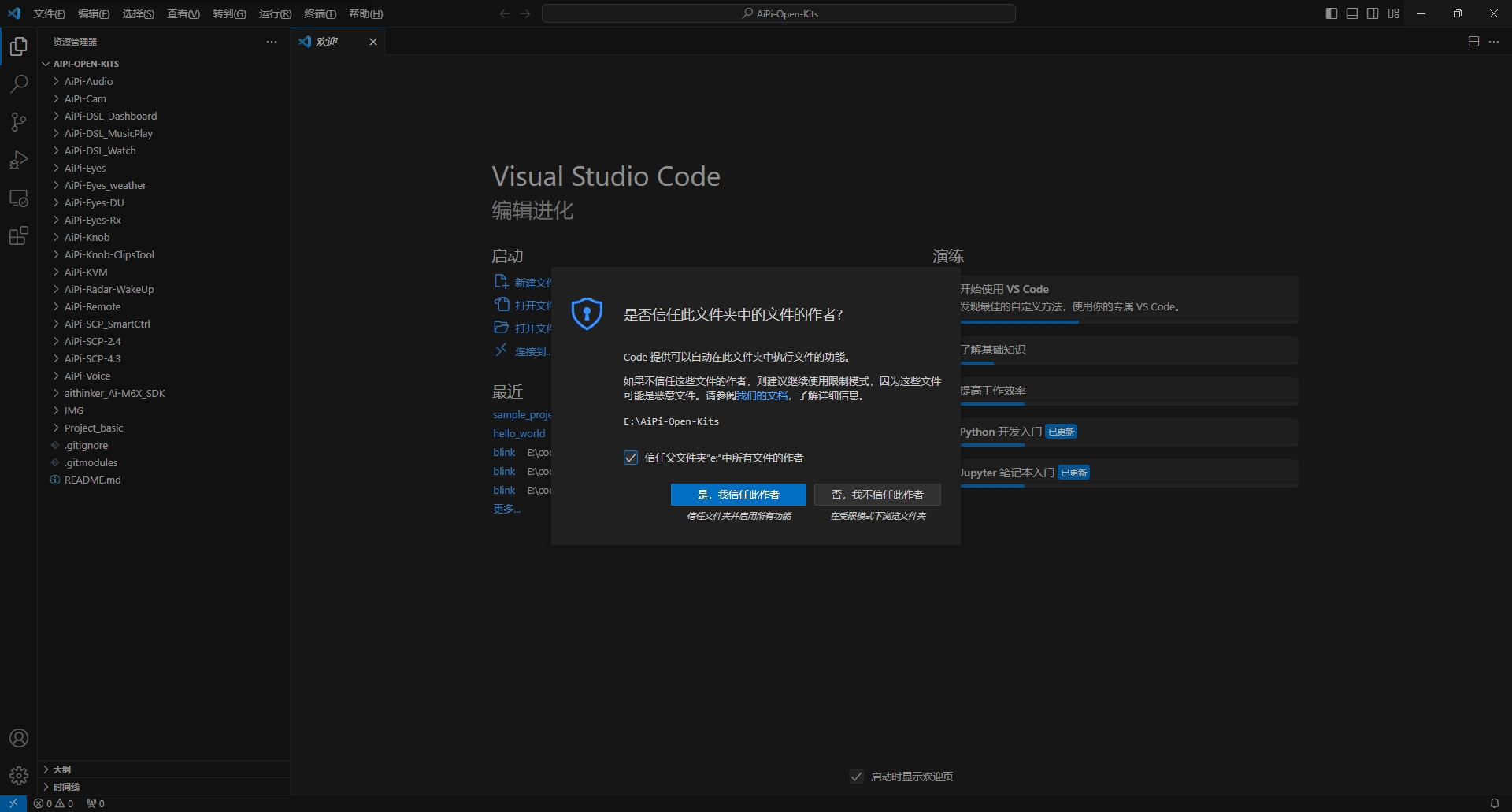This screenshot has width=1512, height=812.
Task: Open the Accounts menu icon
Action: pos(19,738)
